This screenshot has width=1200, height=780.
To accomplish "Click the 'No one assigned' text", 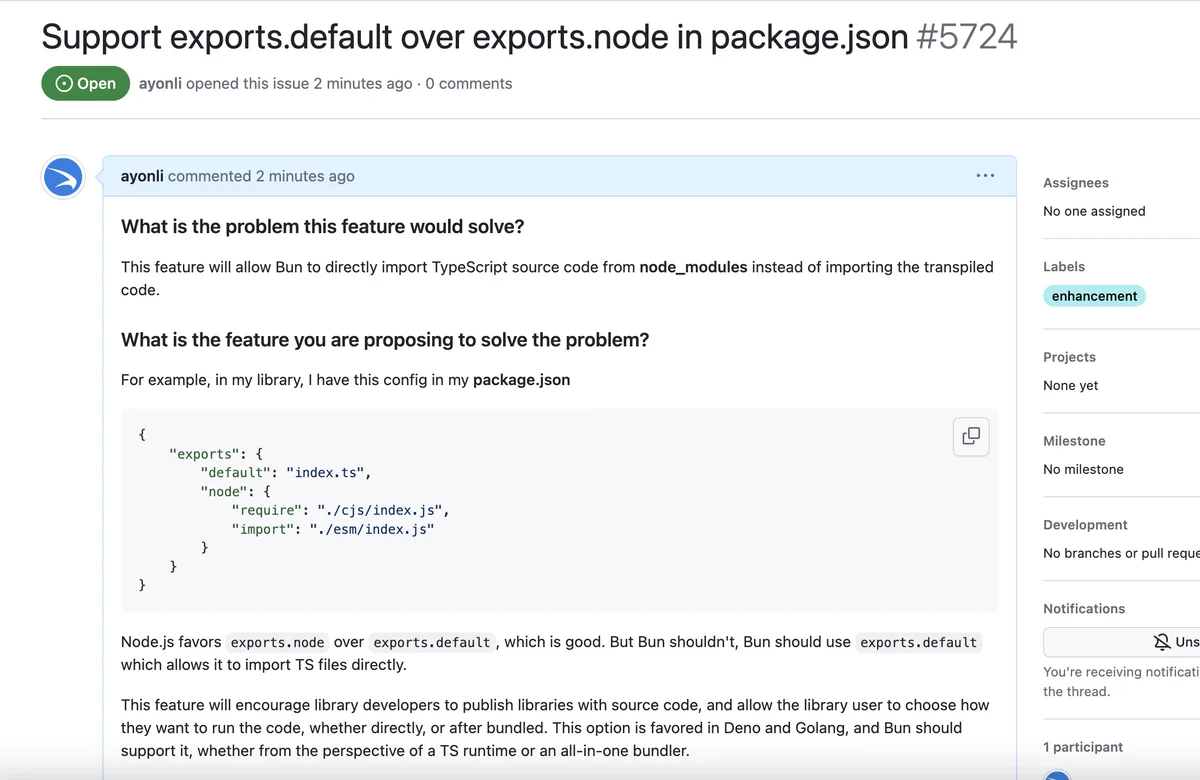I will (x=1094, y=211).
